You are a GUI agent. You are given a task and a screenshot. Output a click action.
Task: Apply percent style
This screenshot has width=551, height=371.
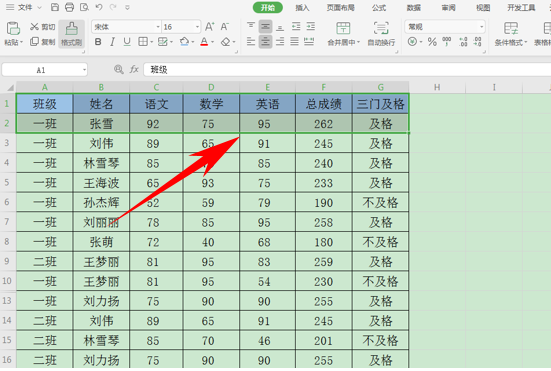[432, 42]
